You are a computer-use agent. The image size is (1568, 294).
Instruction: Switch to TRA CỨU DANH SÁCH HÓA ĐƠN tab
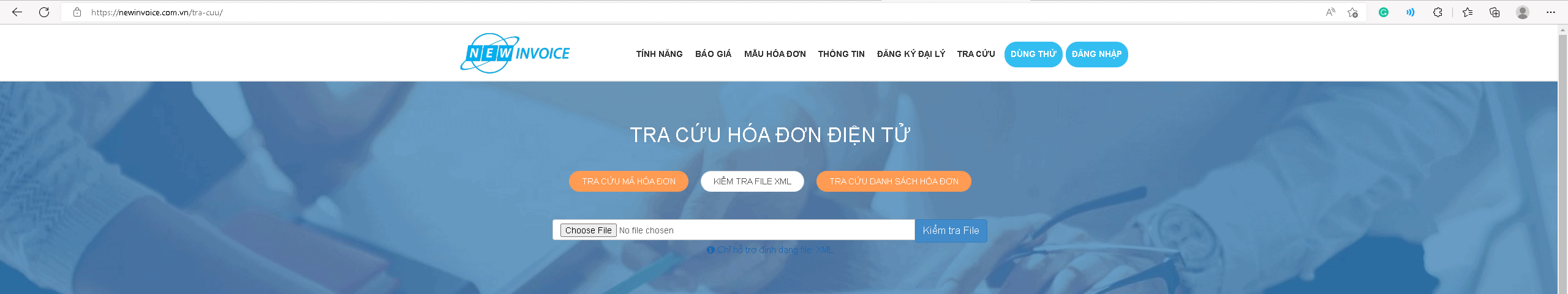click(894, 181)
